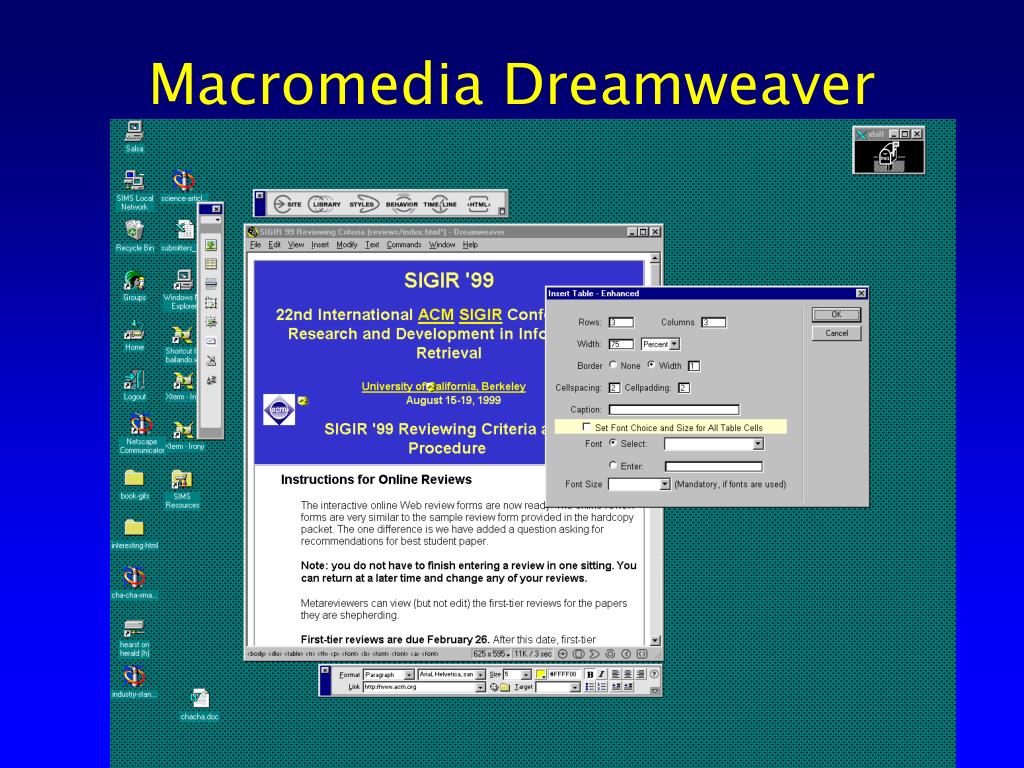The image size is (1024, 768).
Task: Click the Insert Table icon in the object palette
Action: [x=211, y=264]
